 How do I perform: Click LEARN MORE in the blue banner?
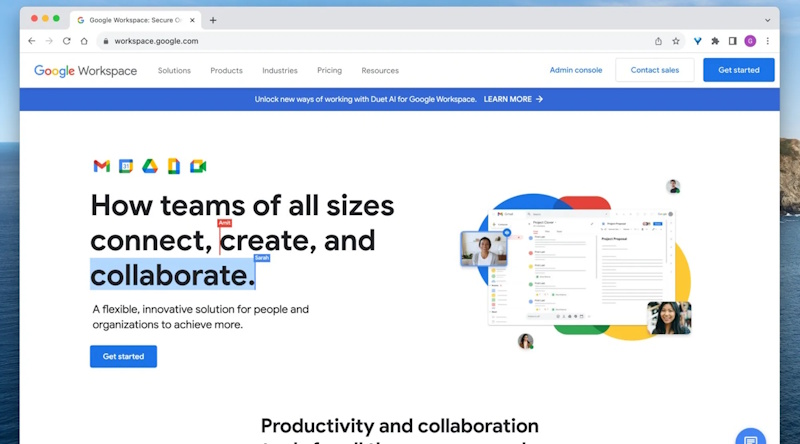click(508, 99)
